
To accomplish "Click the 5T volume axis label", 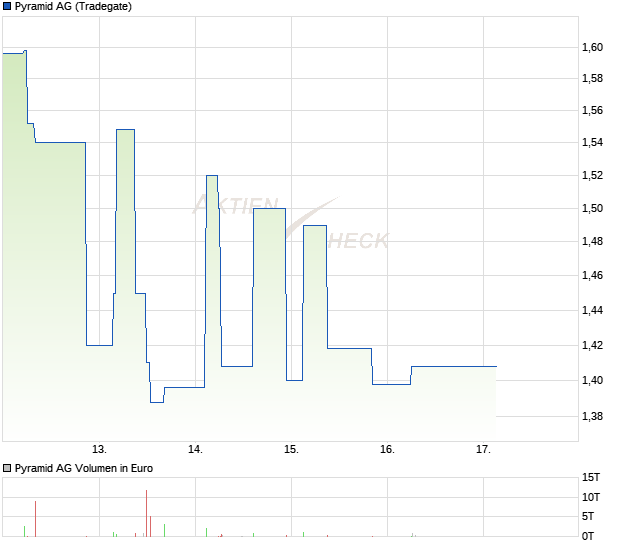I will point(588,516).
